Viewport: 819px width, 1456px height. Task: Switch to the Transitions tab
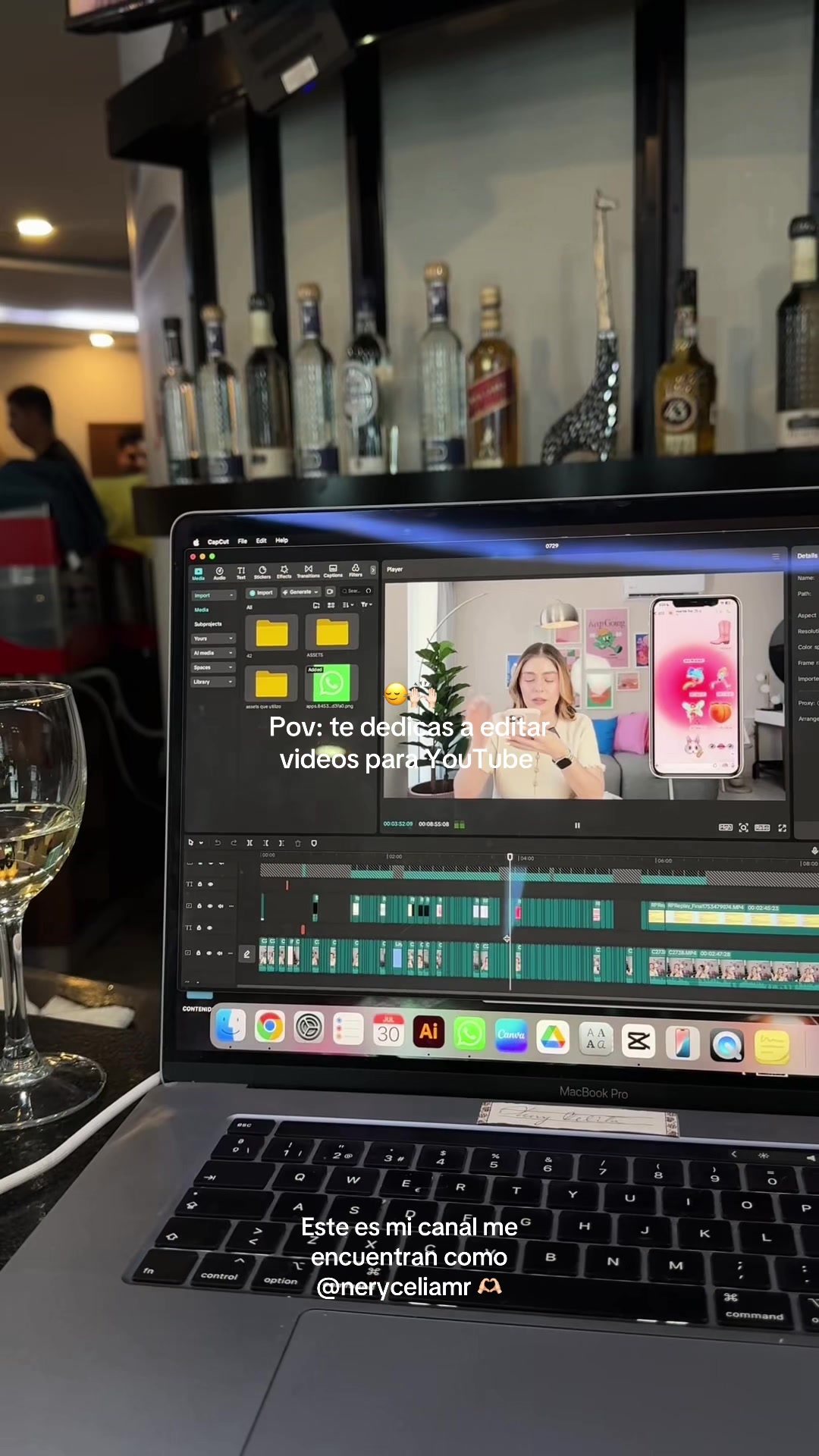point(308,572)
